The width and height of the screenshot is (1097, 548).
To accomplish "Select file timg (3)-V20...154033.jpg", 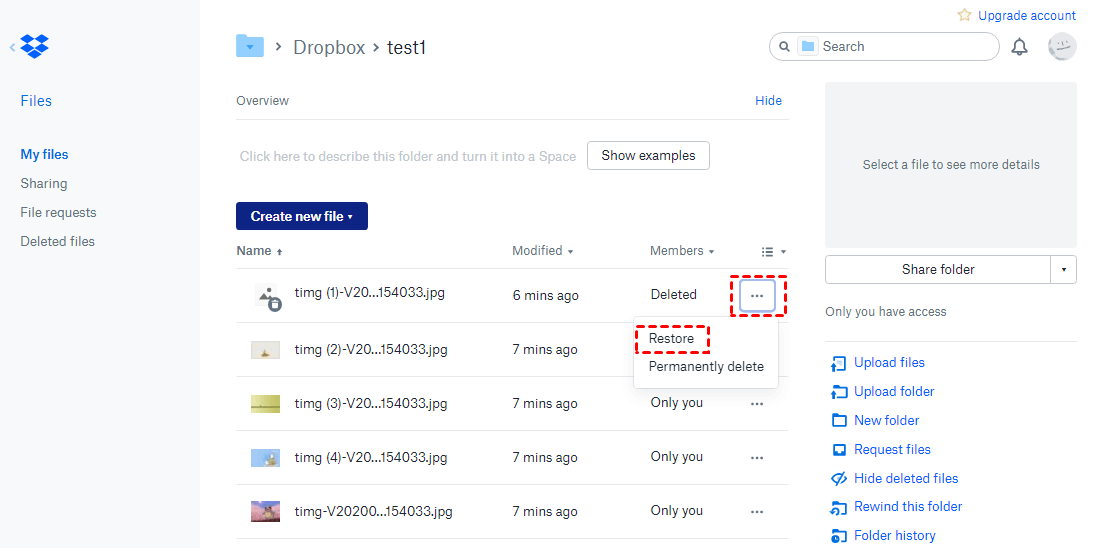I will tap(371, 403).
